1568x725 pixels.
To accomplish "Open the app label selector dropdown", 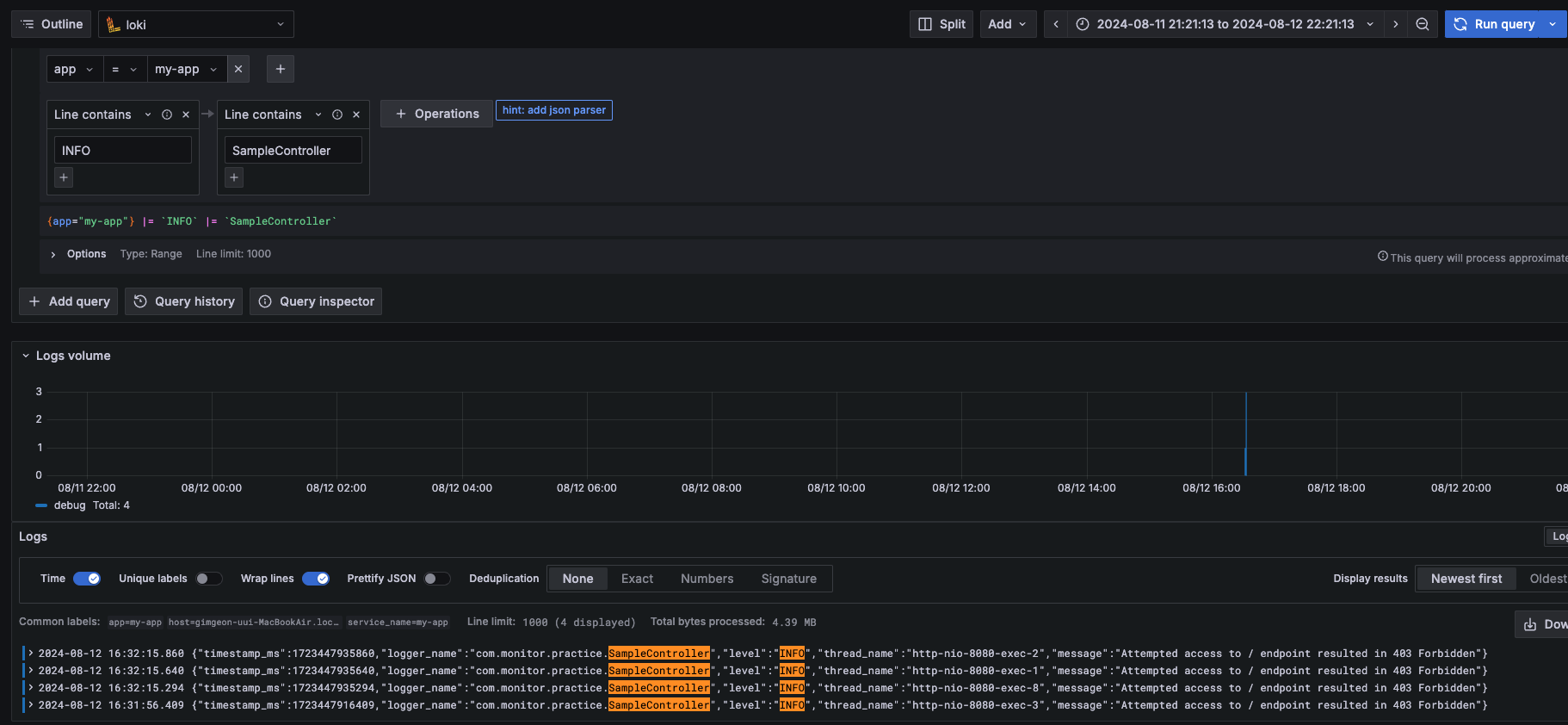I will [x=74, y=69].
